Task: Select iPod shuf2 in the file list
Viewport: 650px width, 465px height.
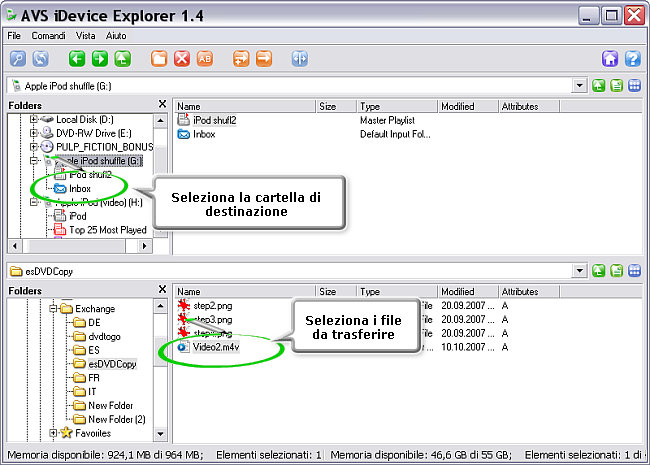Action: click(214, 120)
